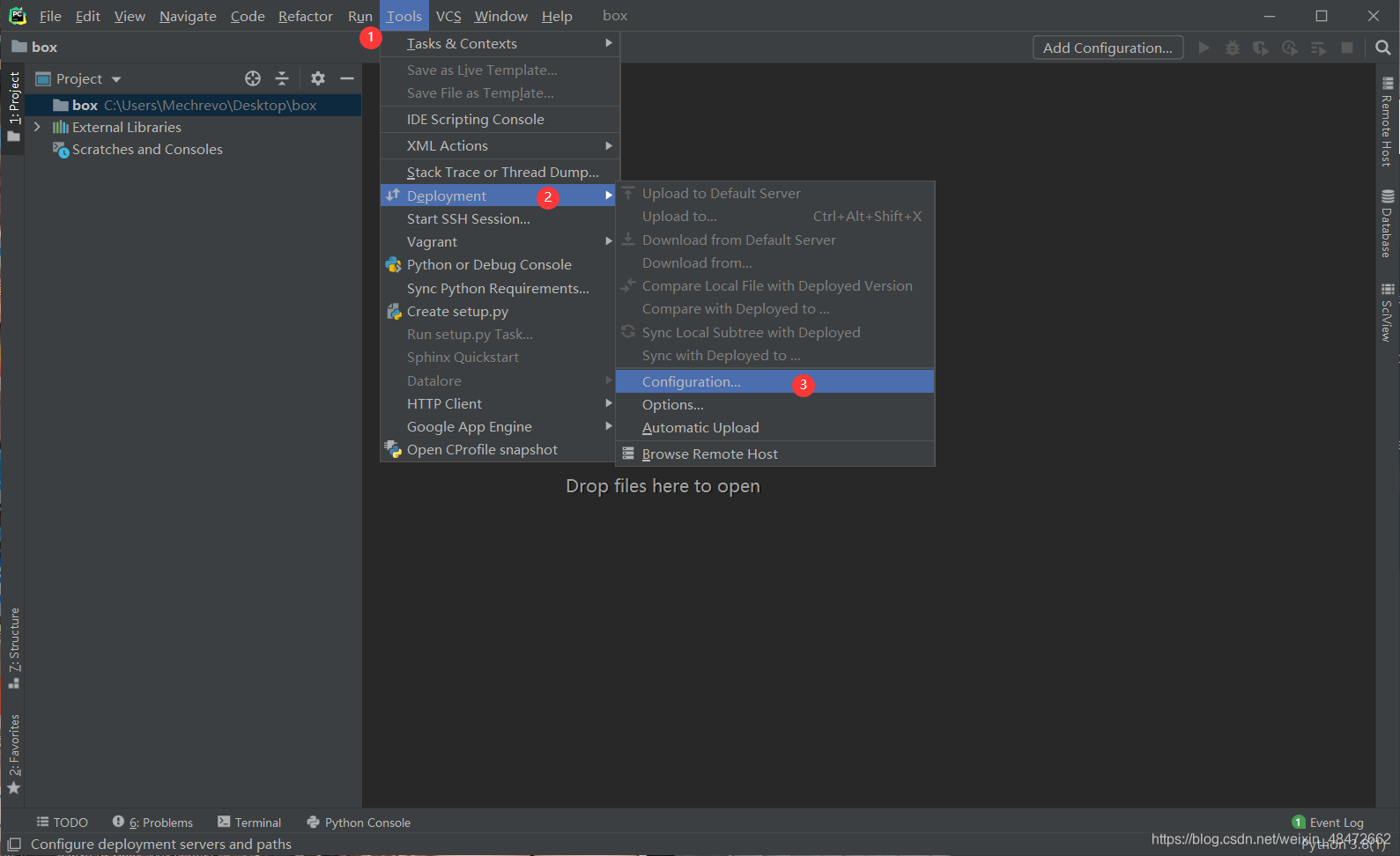Open the View menu

[130, 16]
